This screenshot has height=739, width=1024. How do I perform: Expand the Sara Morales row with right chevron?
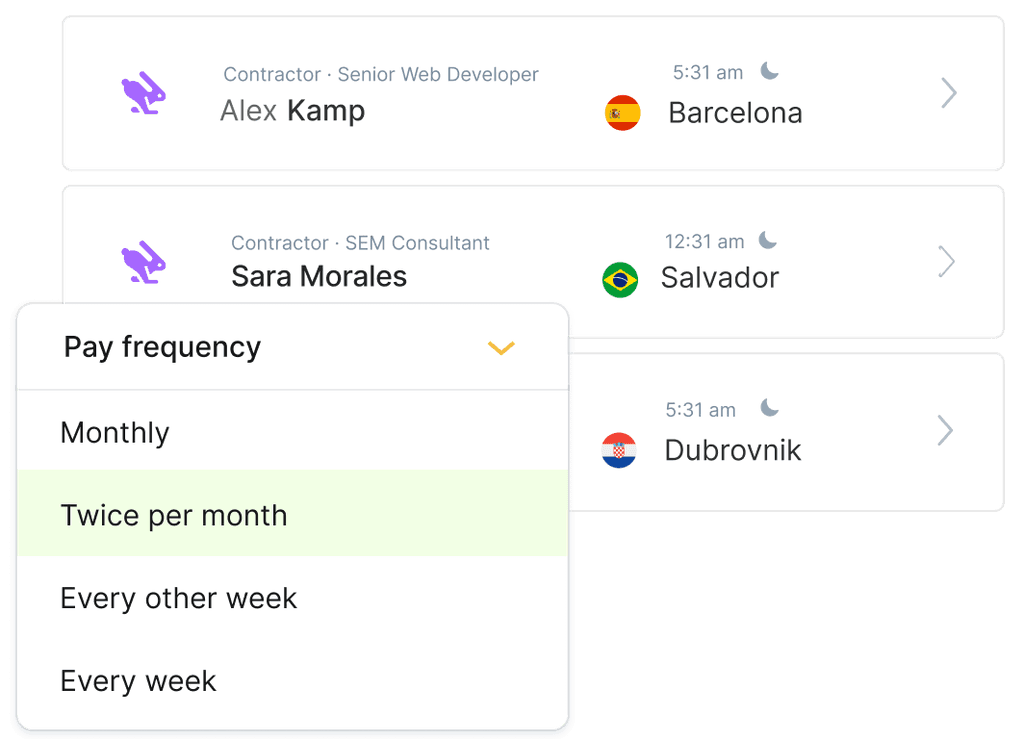(946, 262)
